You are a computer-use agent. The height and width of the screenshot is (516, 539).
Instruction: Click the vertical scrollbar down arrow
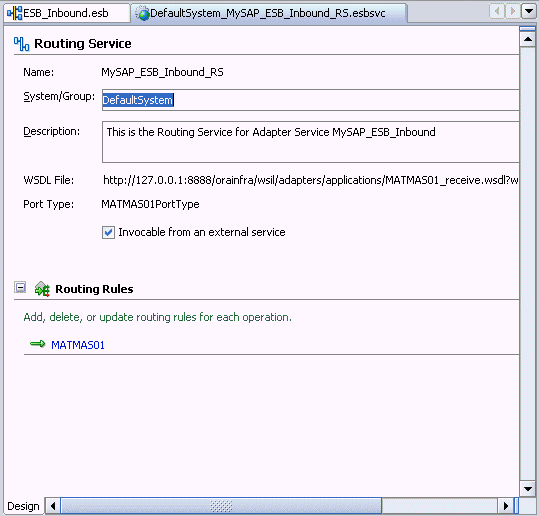click(528, 488)
